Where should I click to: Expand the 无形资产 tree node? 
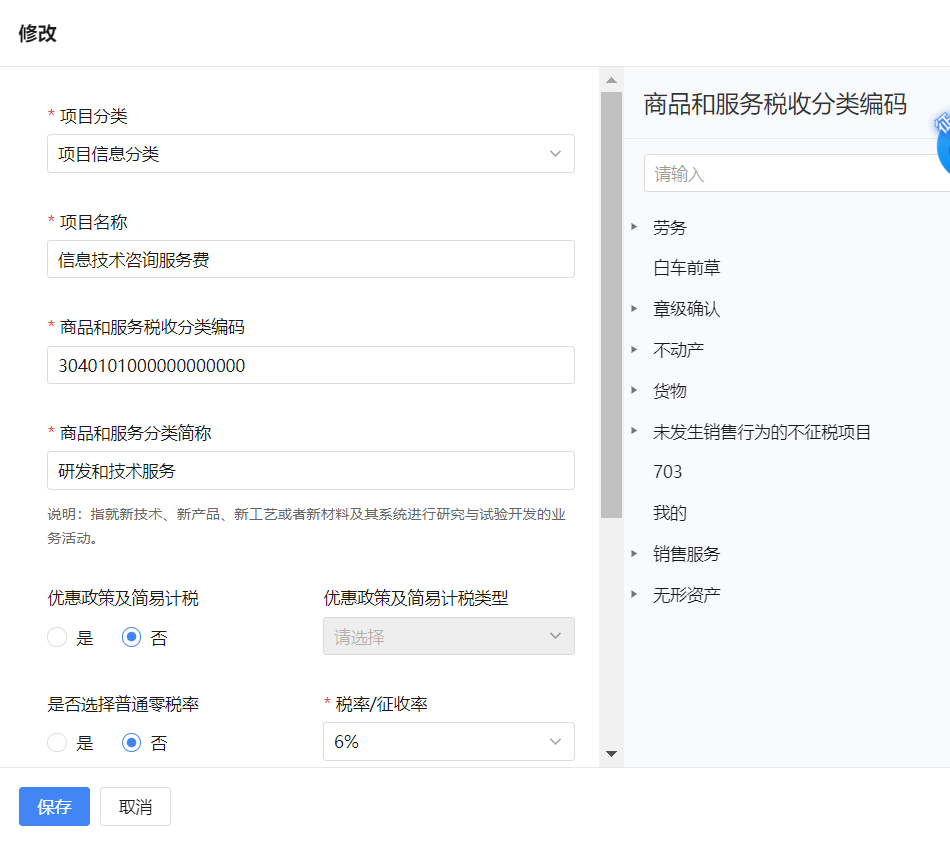click(634, 594)
